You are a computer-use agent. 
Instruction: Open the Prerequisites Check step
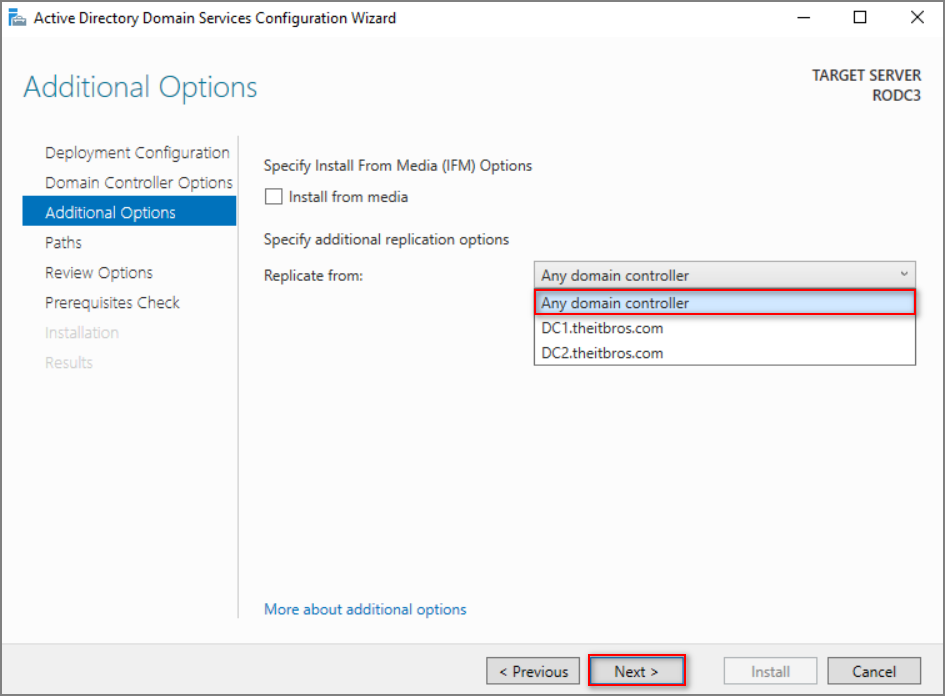pos(112,303)
